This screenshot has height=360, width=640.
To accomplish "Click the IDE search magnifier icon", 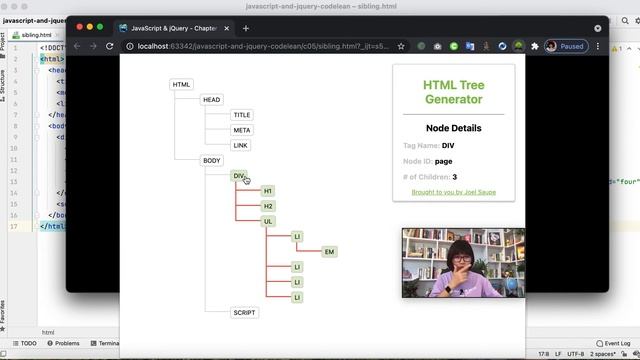I will (625, 20).
